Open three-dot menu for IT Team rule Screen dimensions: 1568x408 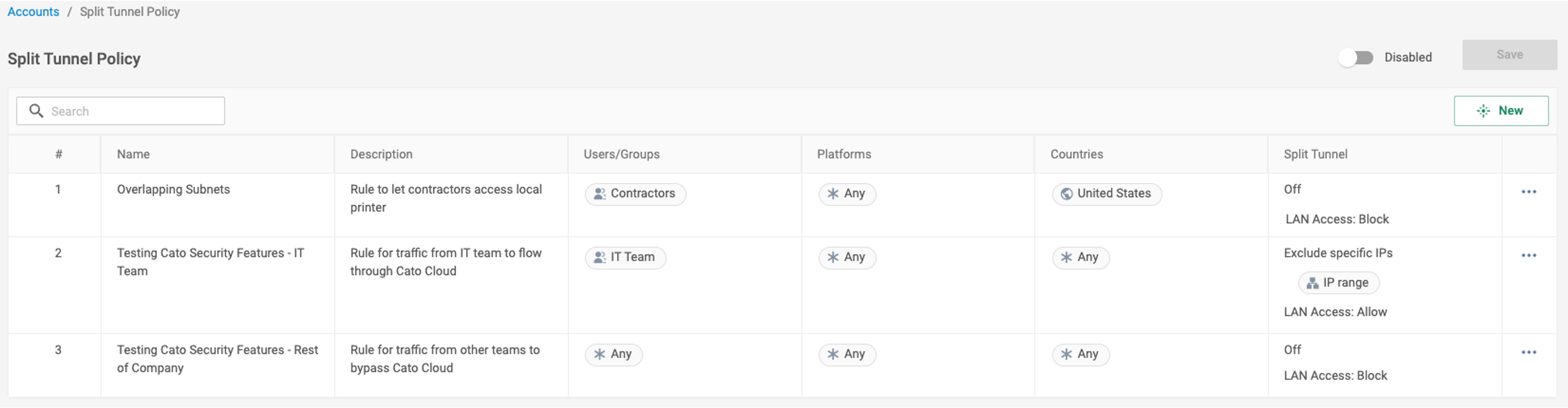tap(1528, 256)
